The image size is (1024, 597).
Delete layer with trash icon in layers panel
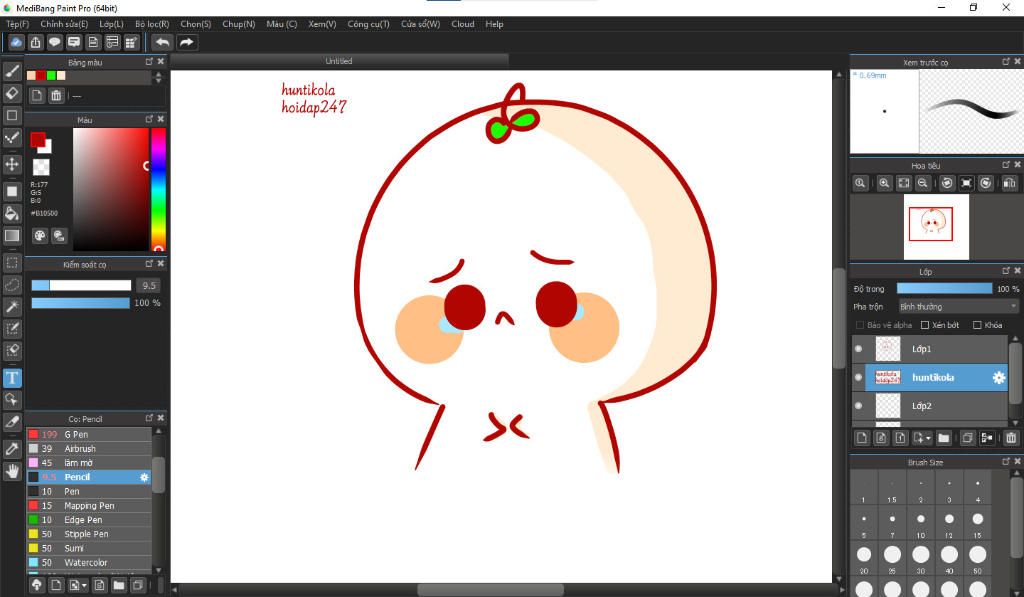tap(1011, 438)
